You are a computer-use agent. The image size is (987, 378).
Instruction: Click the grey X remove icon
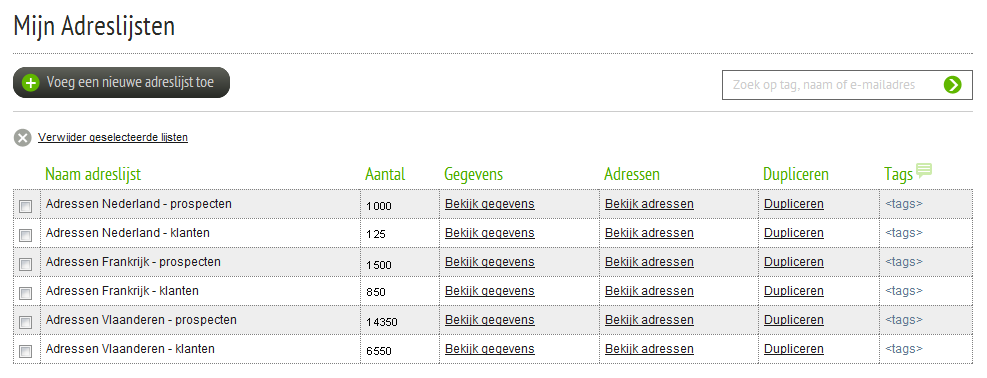click(23, 138)
